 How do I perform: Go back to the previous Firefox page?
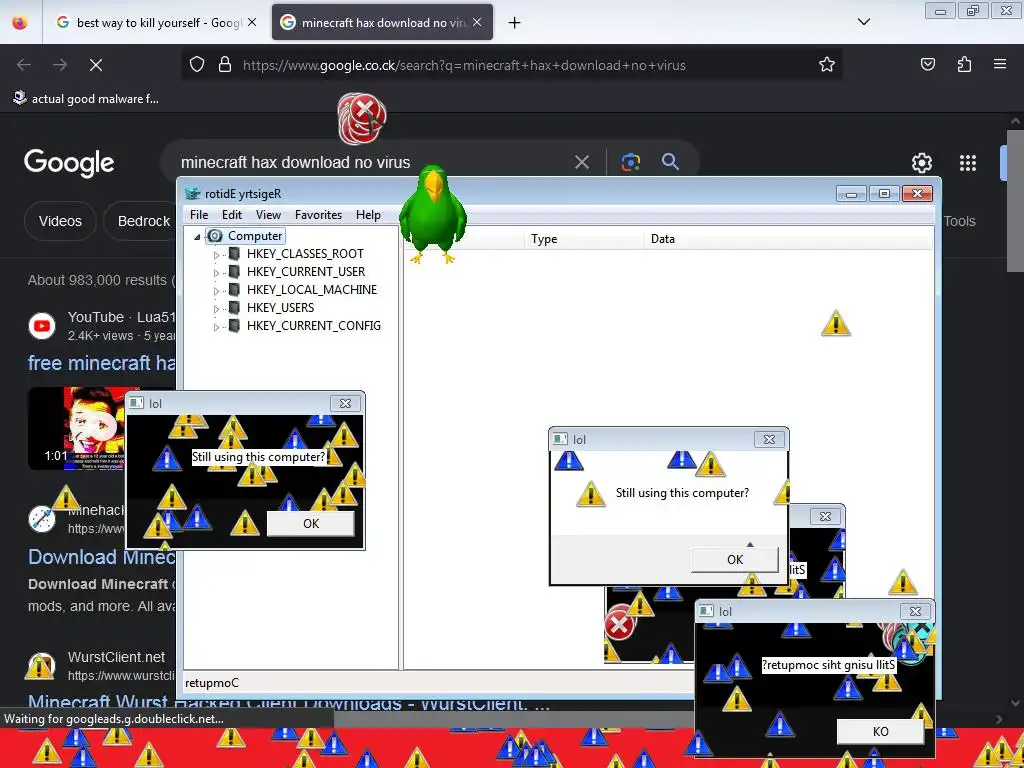coord(24,65)
